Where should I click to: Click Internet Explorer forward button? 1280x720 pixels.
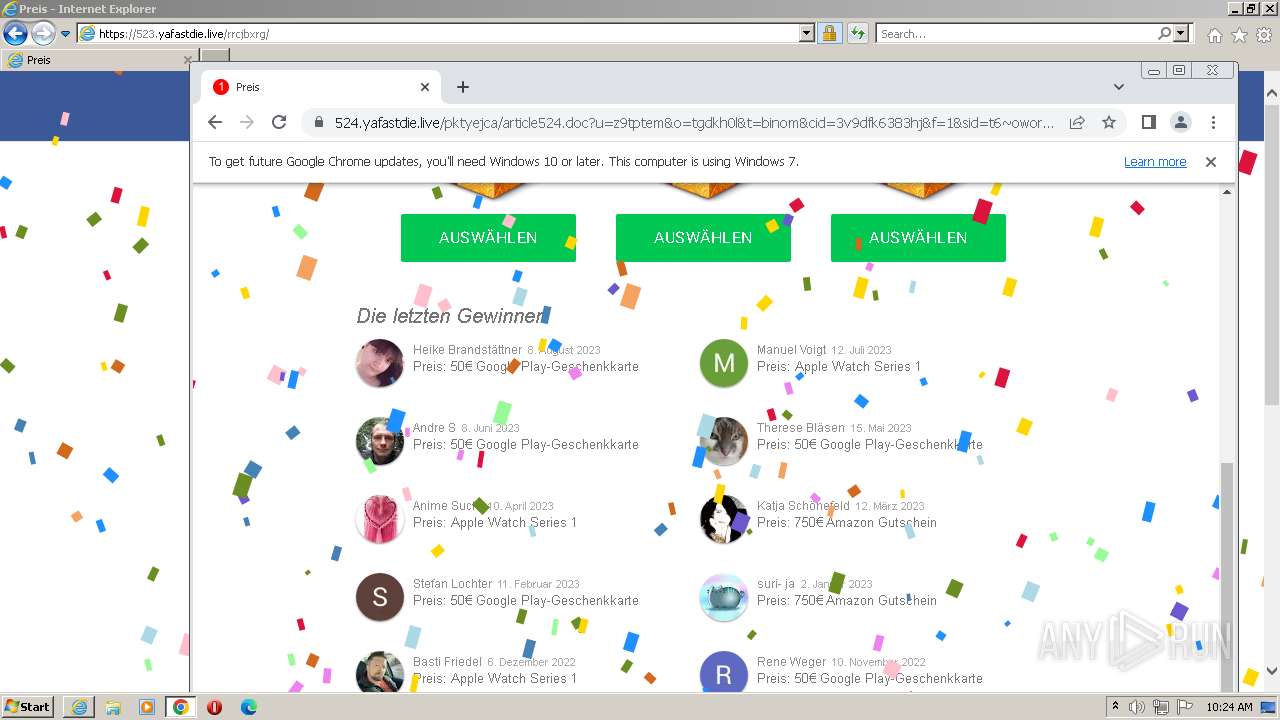(x=43, y=33)
